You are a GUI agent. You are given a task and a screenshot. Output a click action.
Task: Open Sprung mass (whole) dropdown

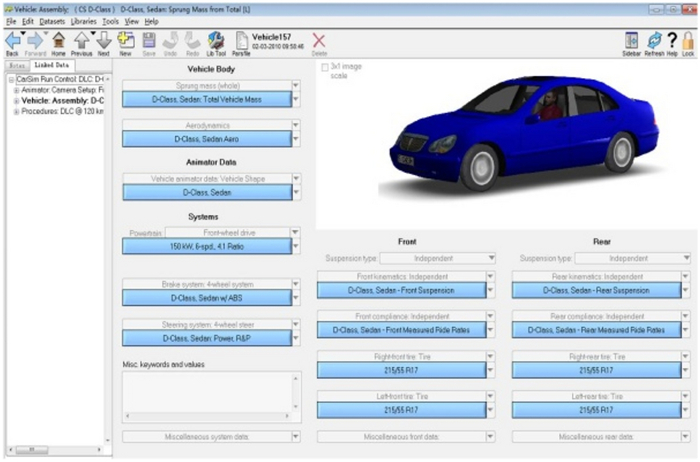(296, 85)
